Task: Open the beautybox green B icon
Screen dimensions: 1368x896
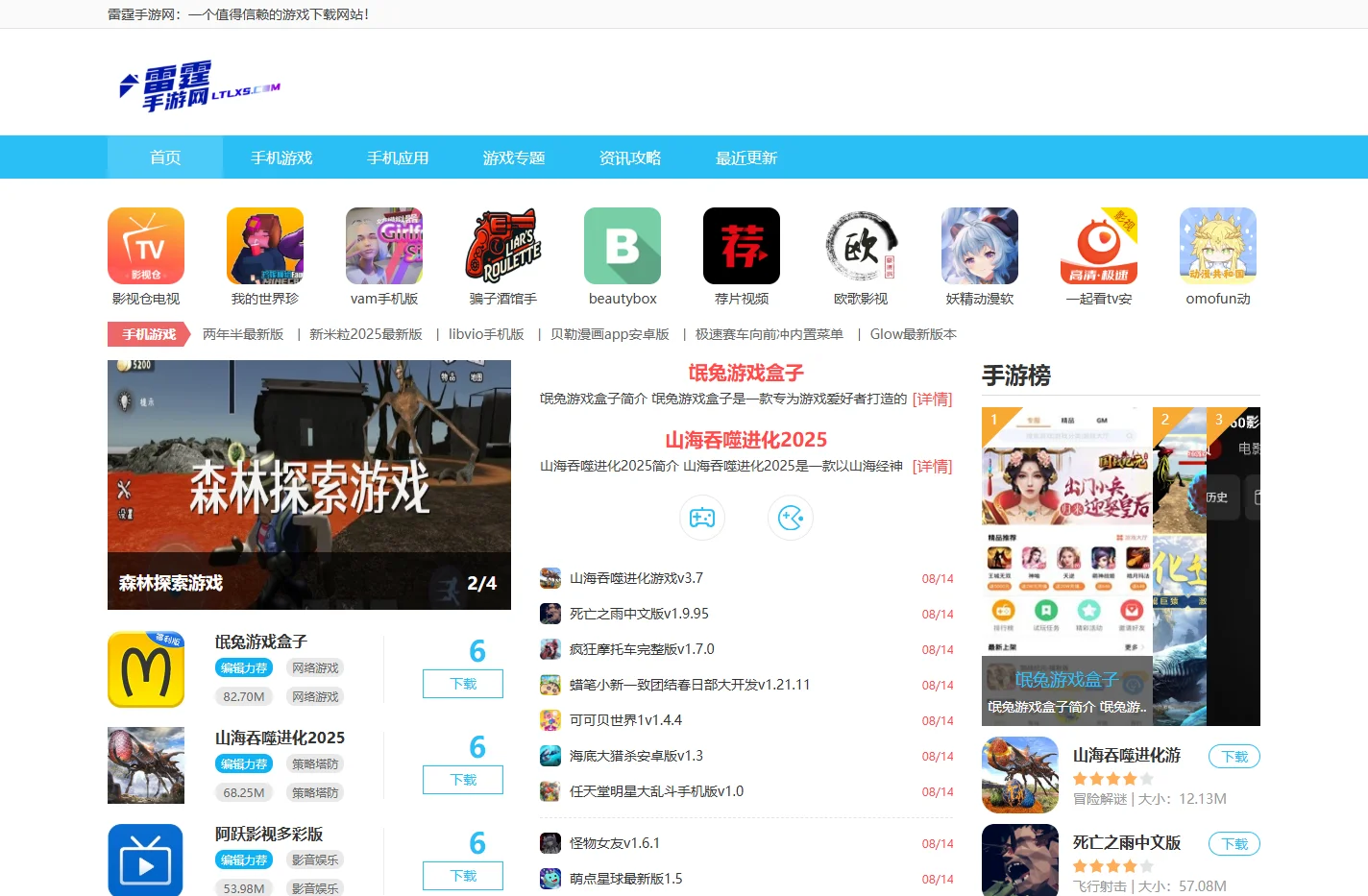Action: tap(623, 246)
